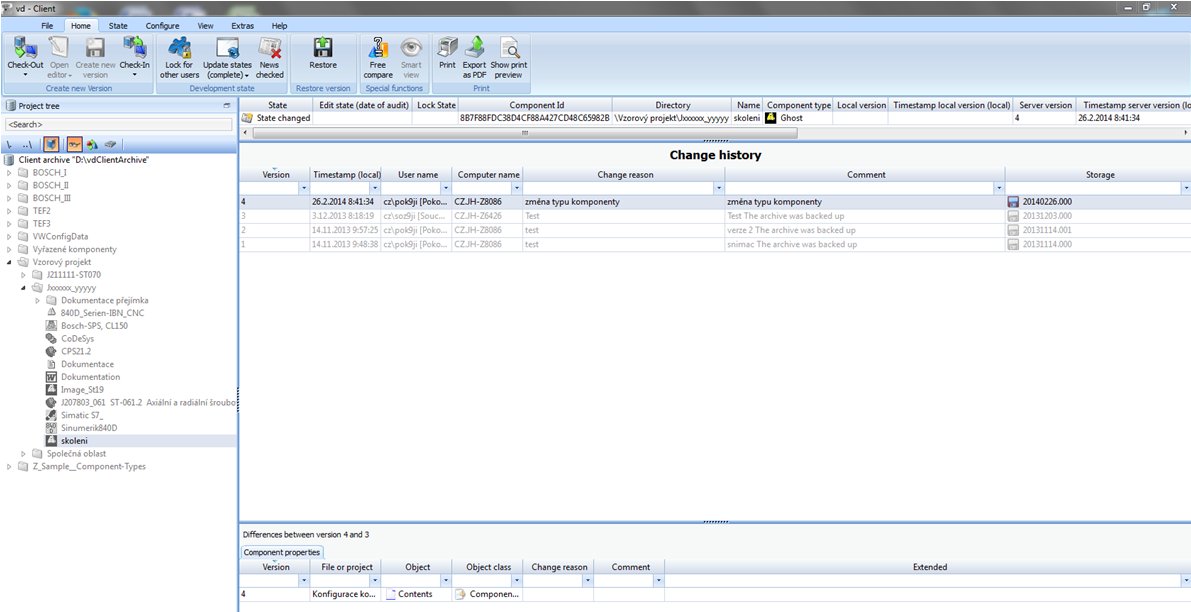Sort by the Change reason column header
The width and height of the screenshot is (1191, 612).
(x=624, y=175)
